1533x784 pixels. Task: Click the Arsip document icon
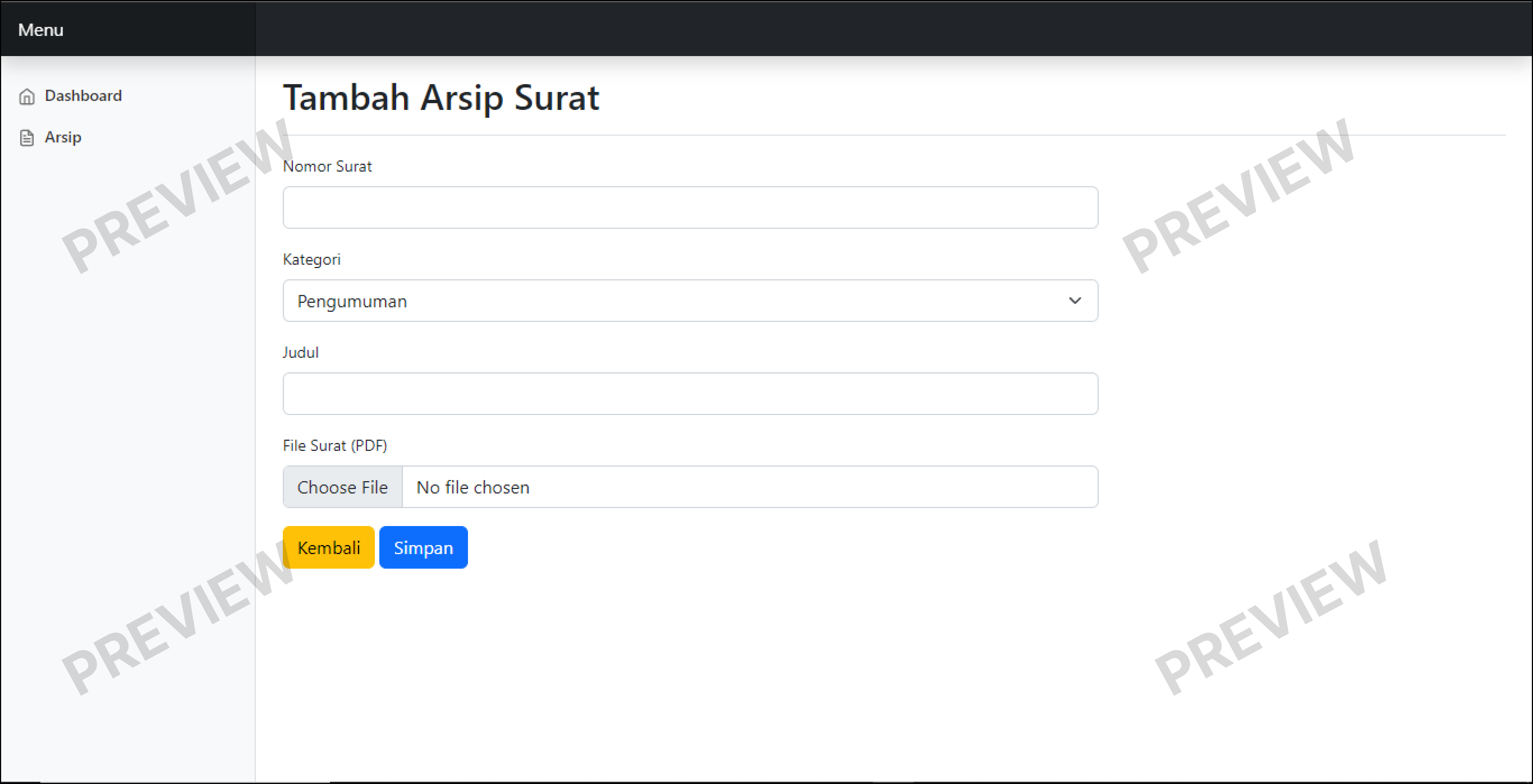(x=27, y=138)
